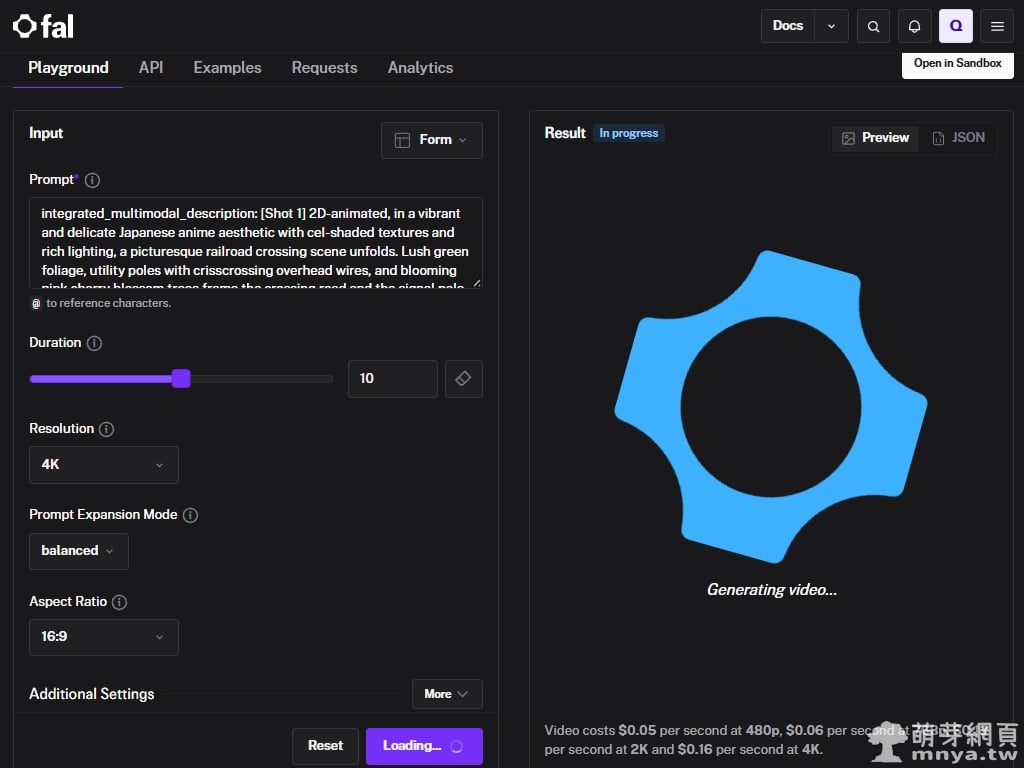
Task: Open notifications bell icon
Action: (914, 26)
